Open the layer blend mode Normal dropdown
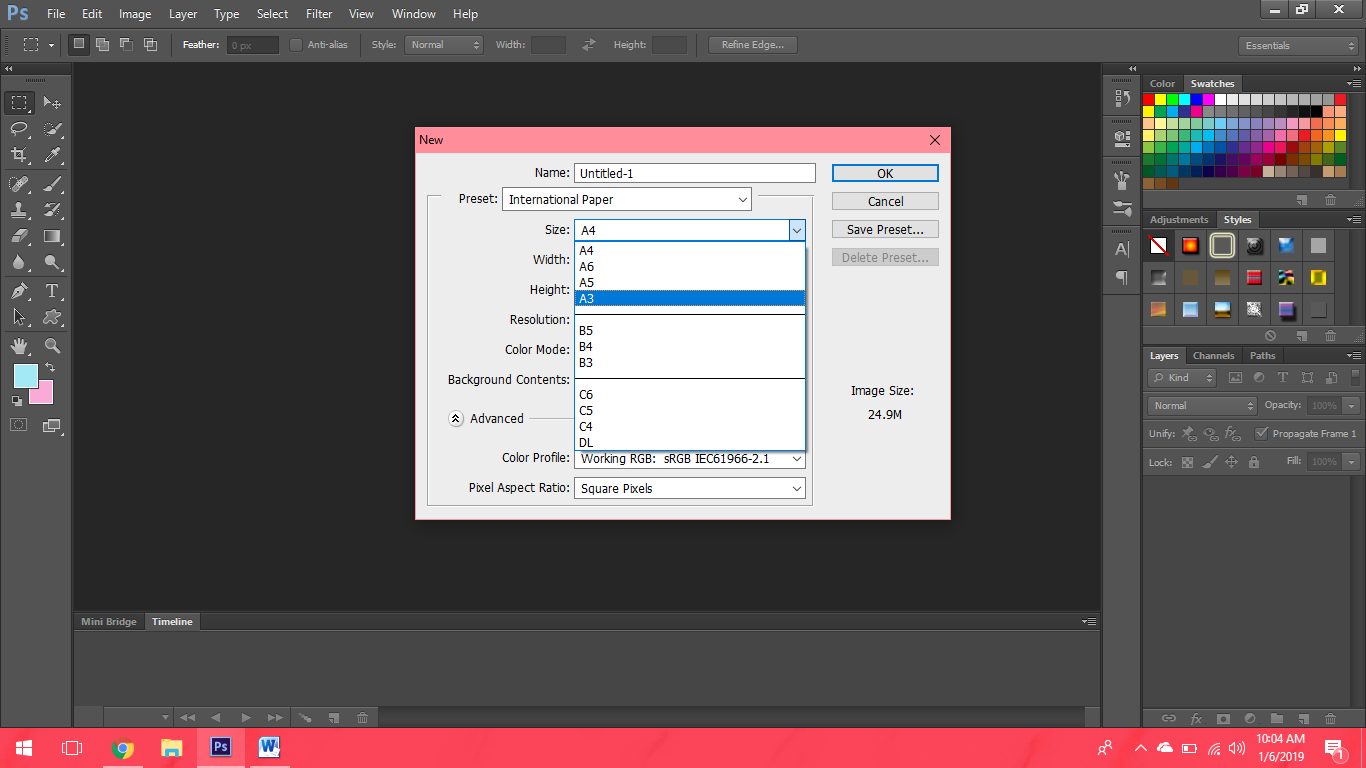Viewport: 1366px width, 768px height. pyautogui.click(x=1203, y=406)
